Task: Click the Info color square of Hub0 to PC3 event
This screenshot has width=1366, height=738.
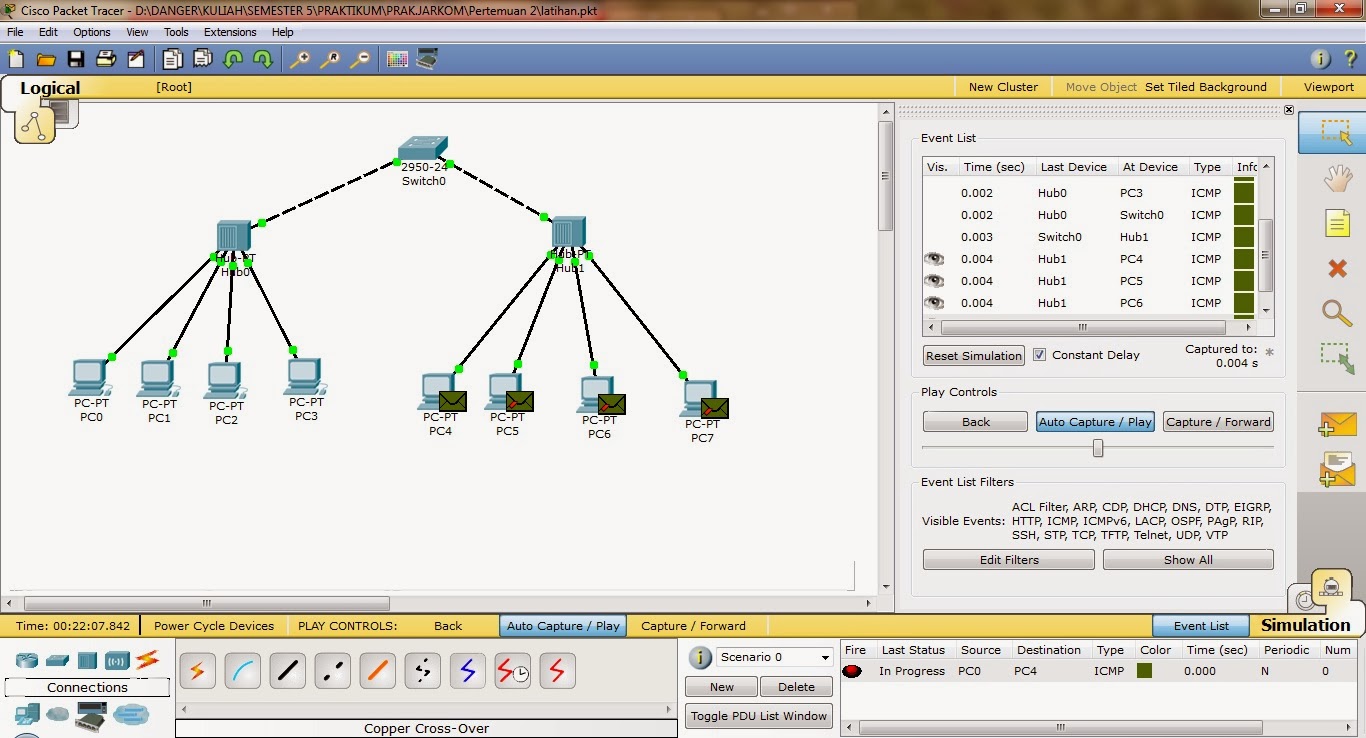Action: [1243, 193]
